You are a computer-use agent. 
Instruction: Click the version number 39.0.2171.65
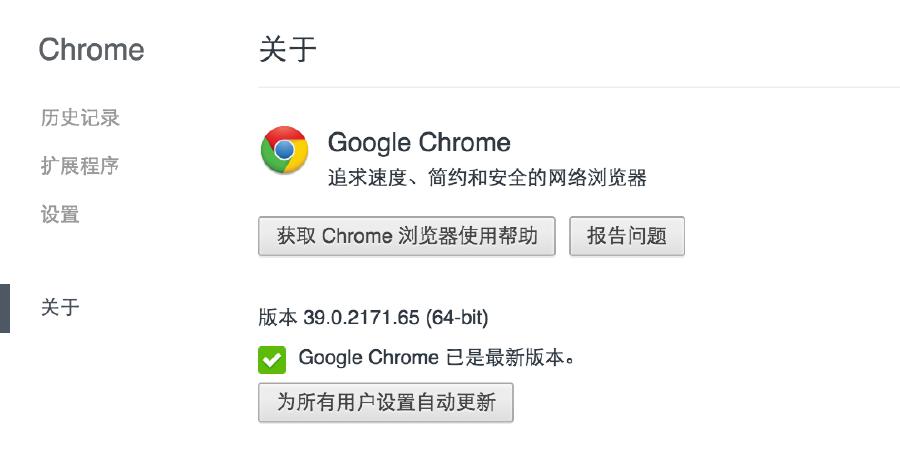click(361, 318)
